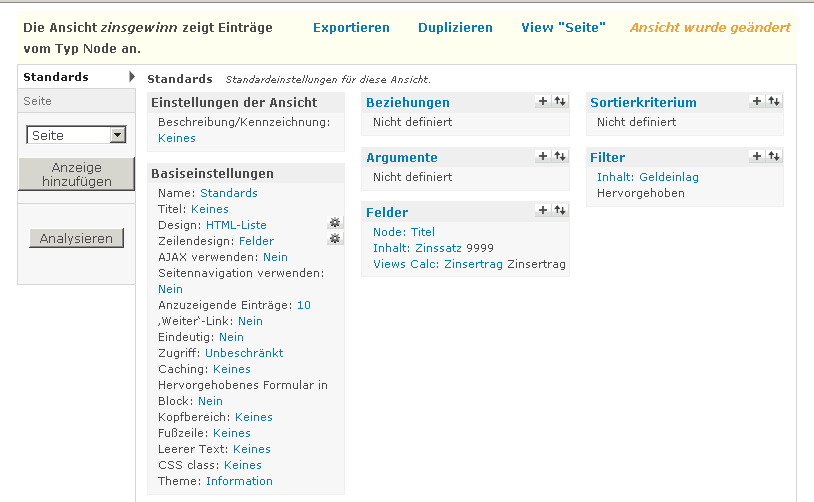The height and width of the screenshot is (502, 814).
Task: Click the Duplizieren link
Action: 455,28
